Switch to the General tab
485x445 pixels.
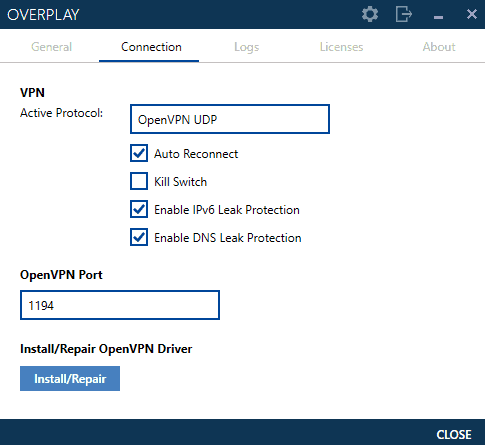pos(52,47)
